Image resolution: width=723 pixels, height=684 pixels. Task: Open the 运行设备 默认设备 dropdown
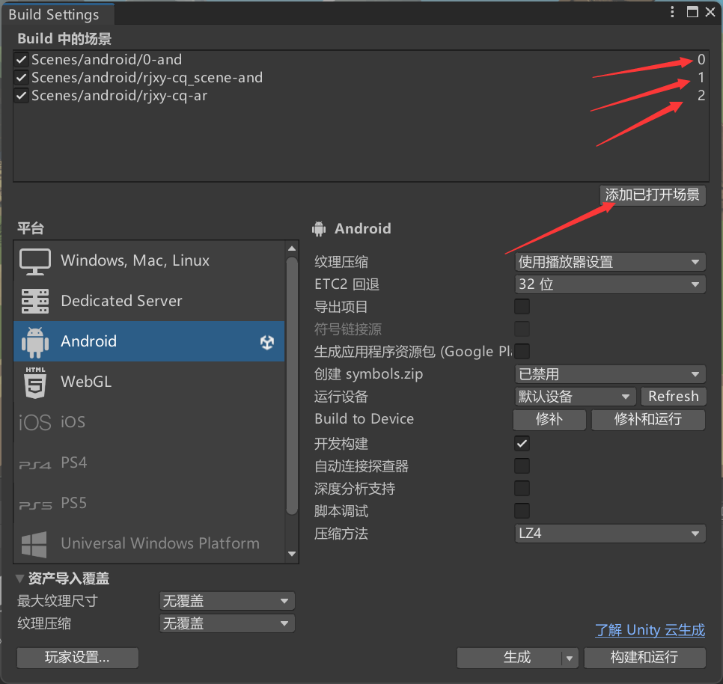pos(575,396)
